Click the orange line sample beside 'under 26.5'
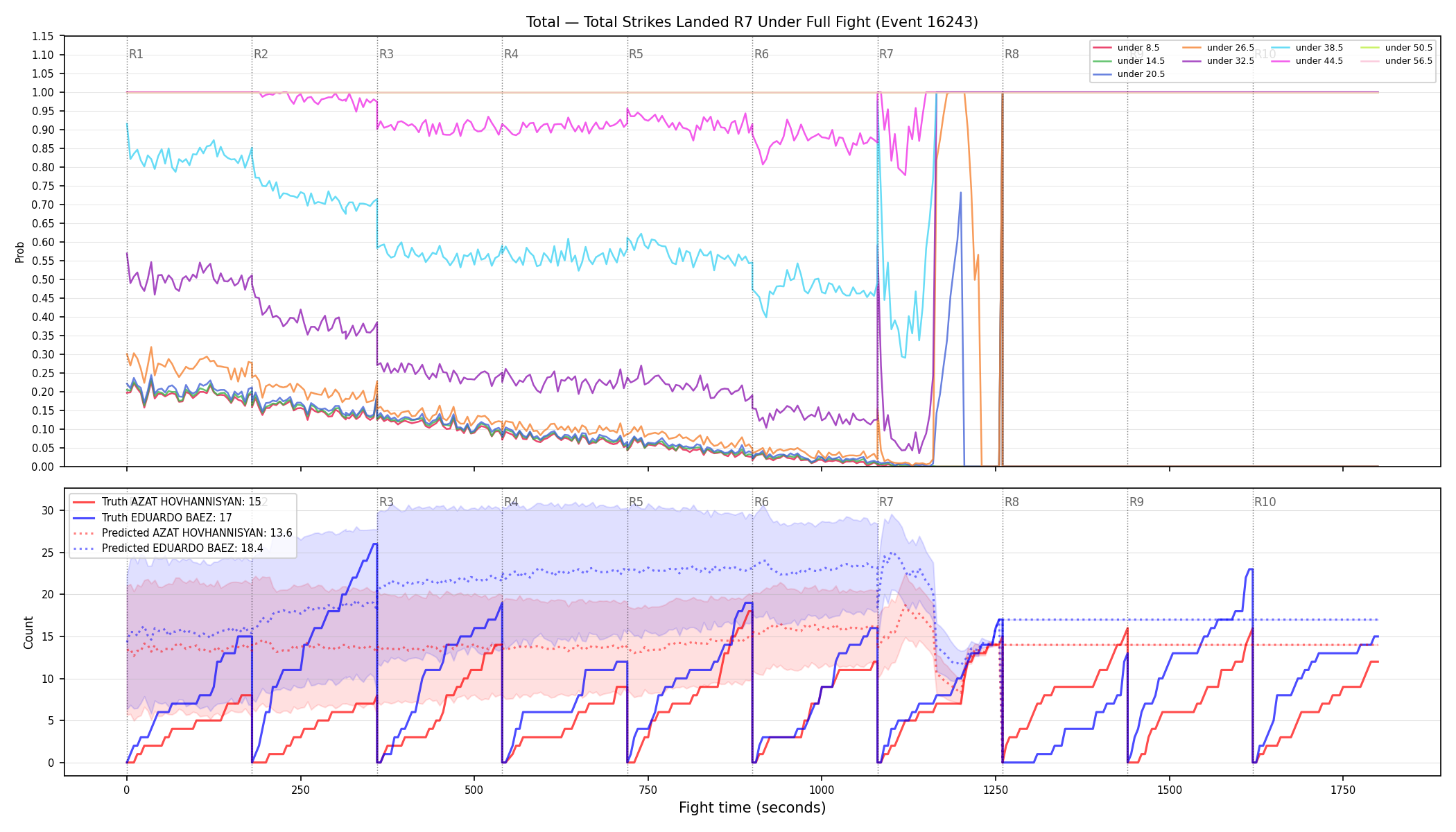Viewport: 1456px width, 832px height. (x=1192, y=48)
